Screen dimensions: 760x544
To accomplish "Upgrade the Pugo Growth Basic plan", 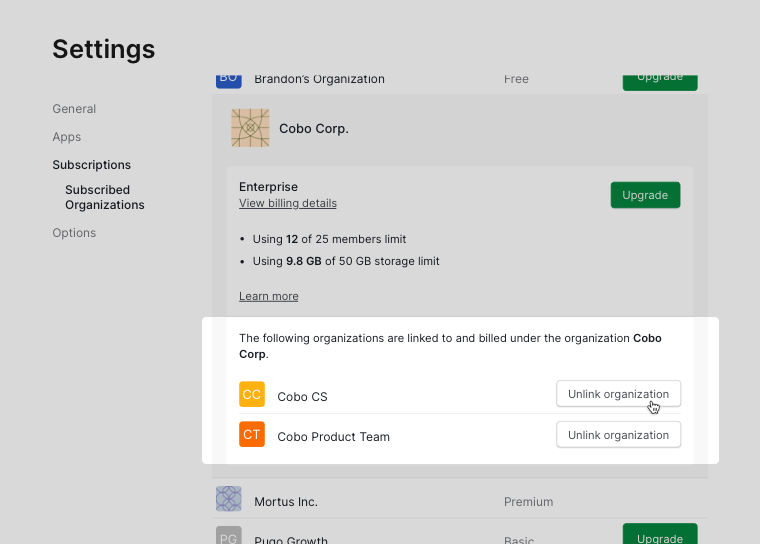I will click(x=659, y=536).
